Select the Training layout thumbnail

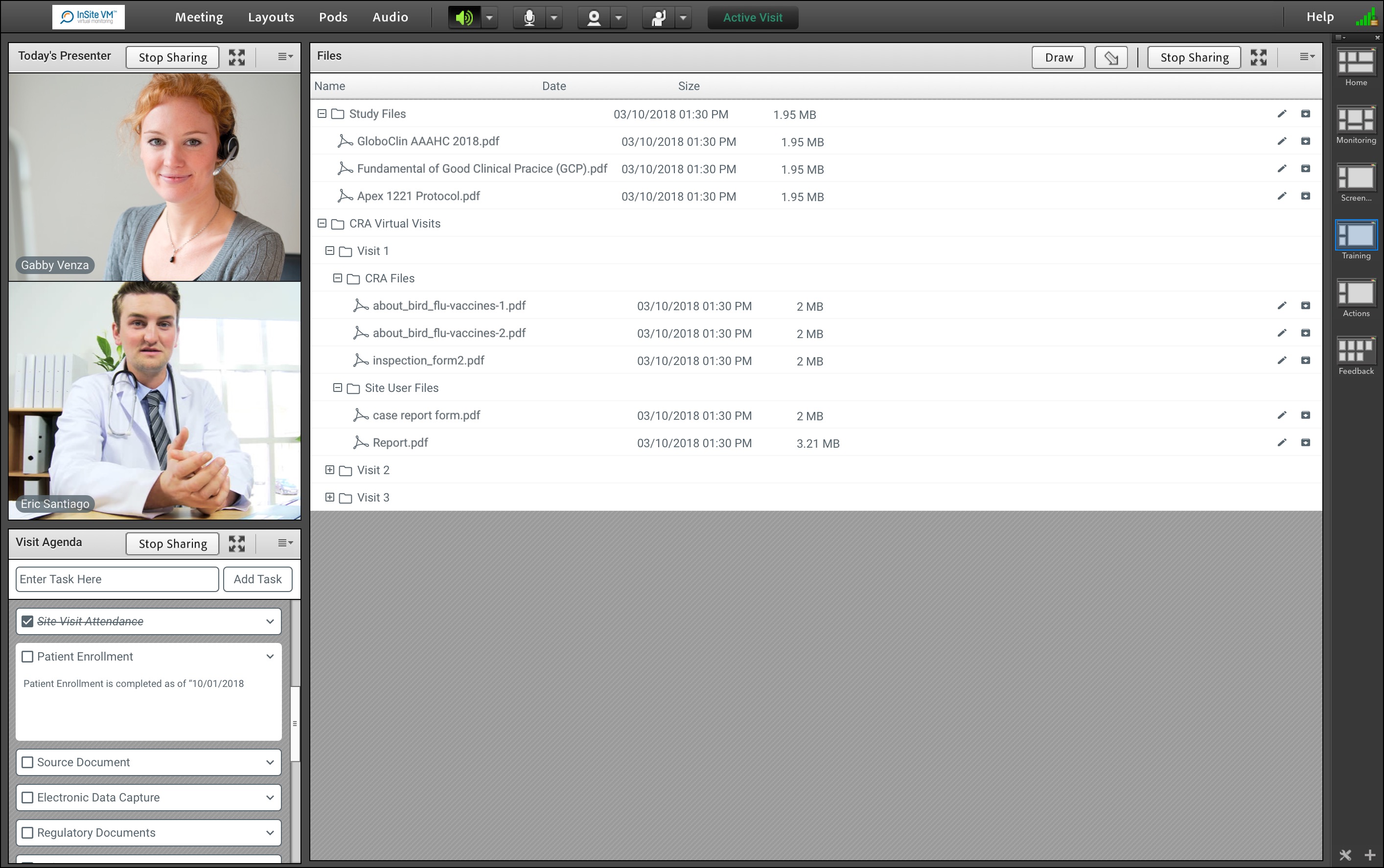click(x=1356, y=235)
